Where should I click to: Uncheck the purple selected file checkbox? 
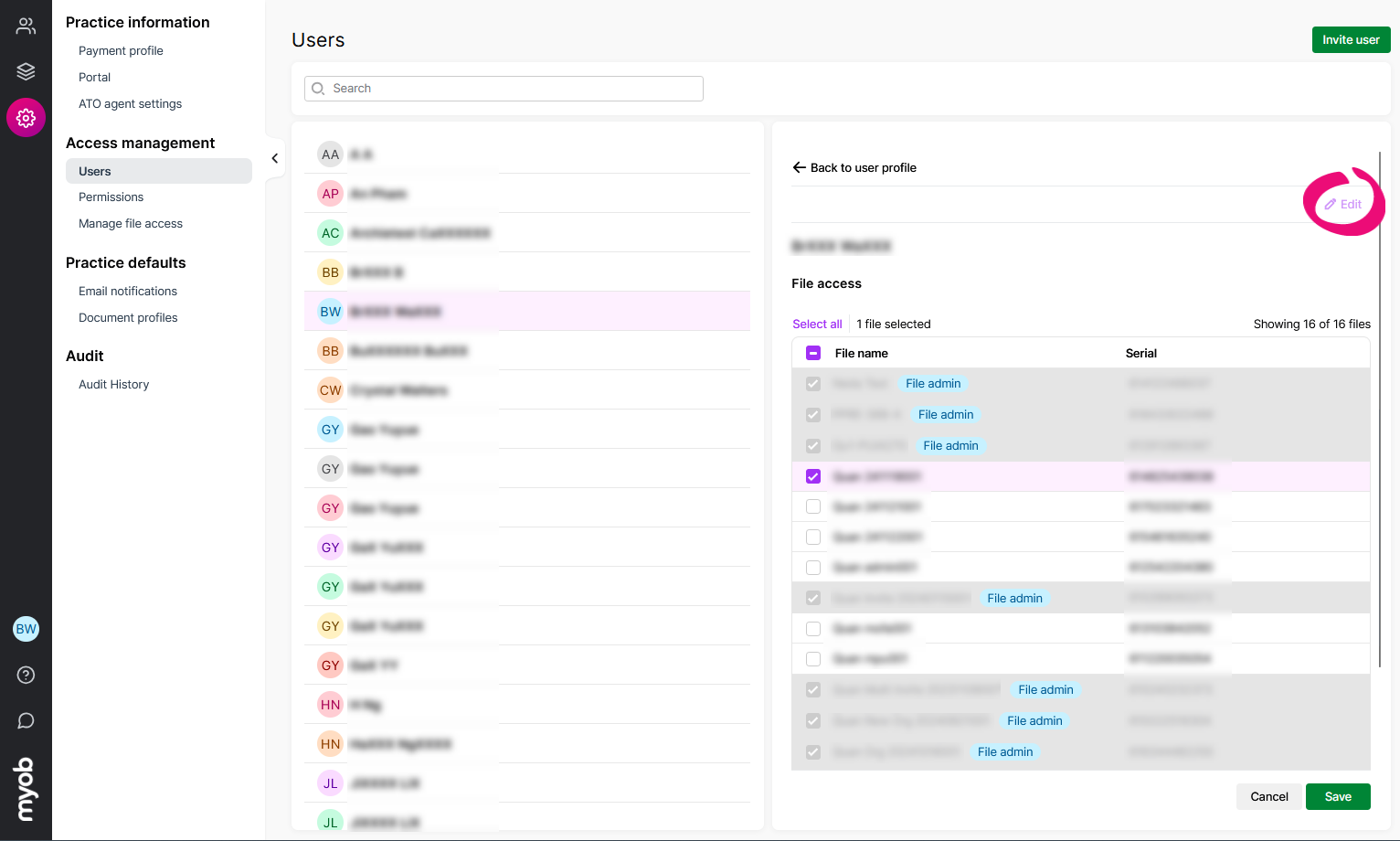[813, 476]
